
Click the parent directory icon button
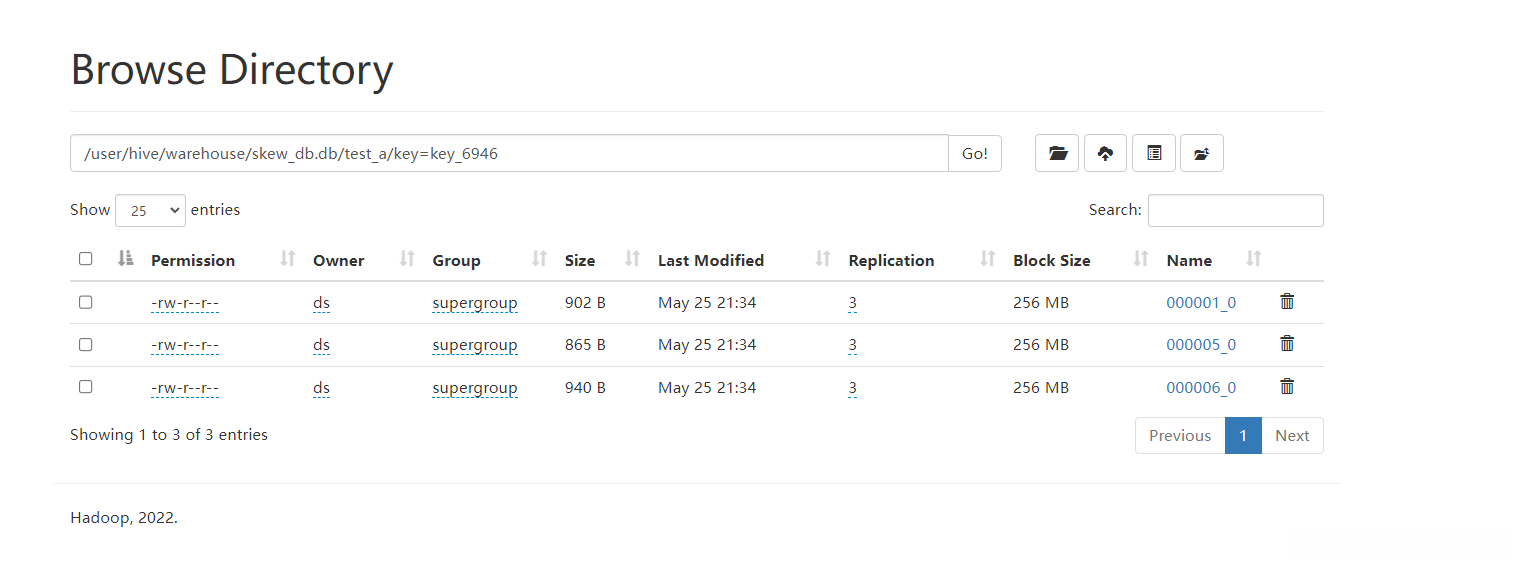[x=1202, y=153]
